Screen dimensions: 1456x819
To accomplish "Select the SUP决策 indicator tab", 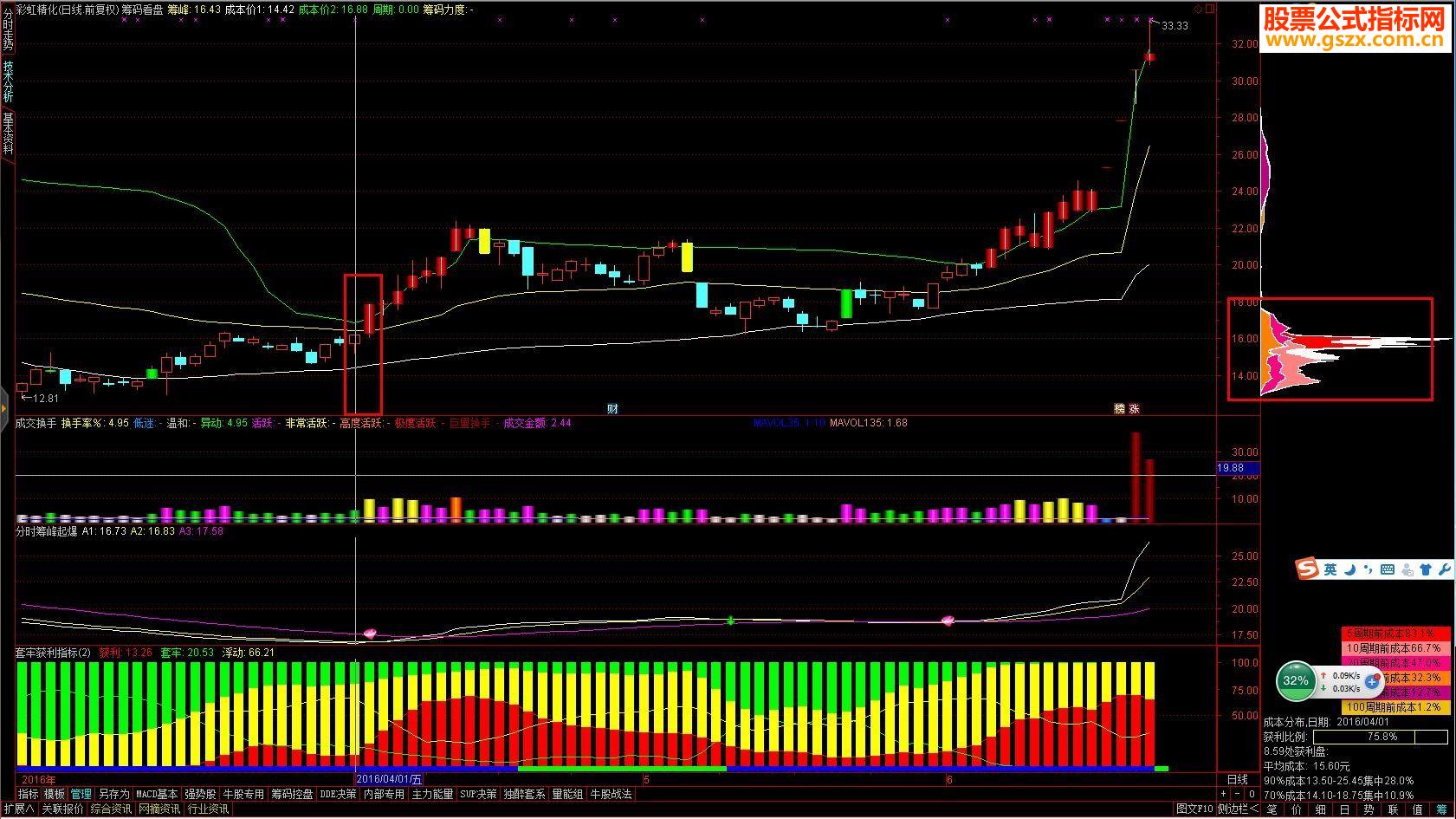I will [478, 794].
